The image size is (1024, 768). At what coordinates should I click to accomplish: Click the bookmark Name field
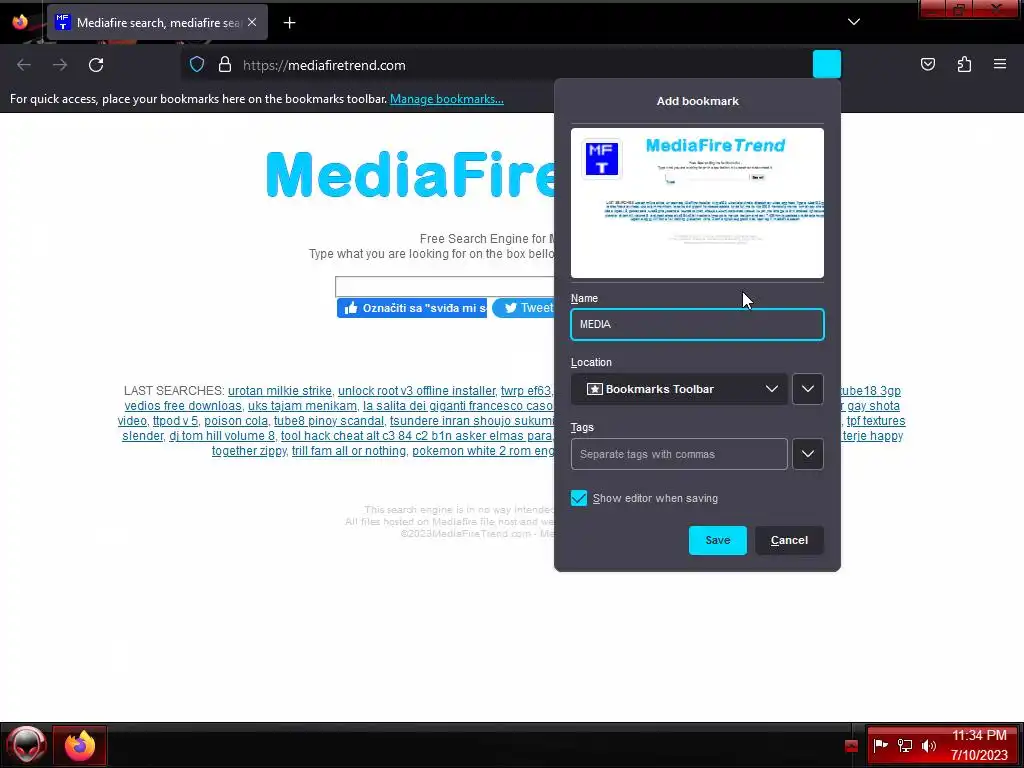(697, 325)
